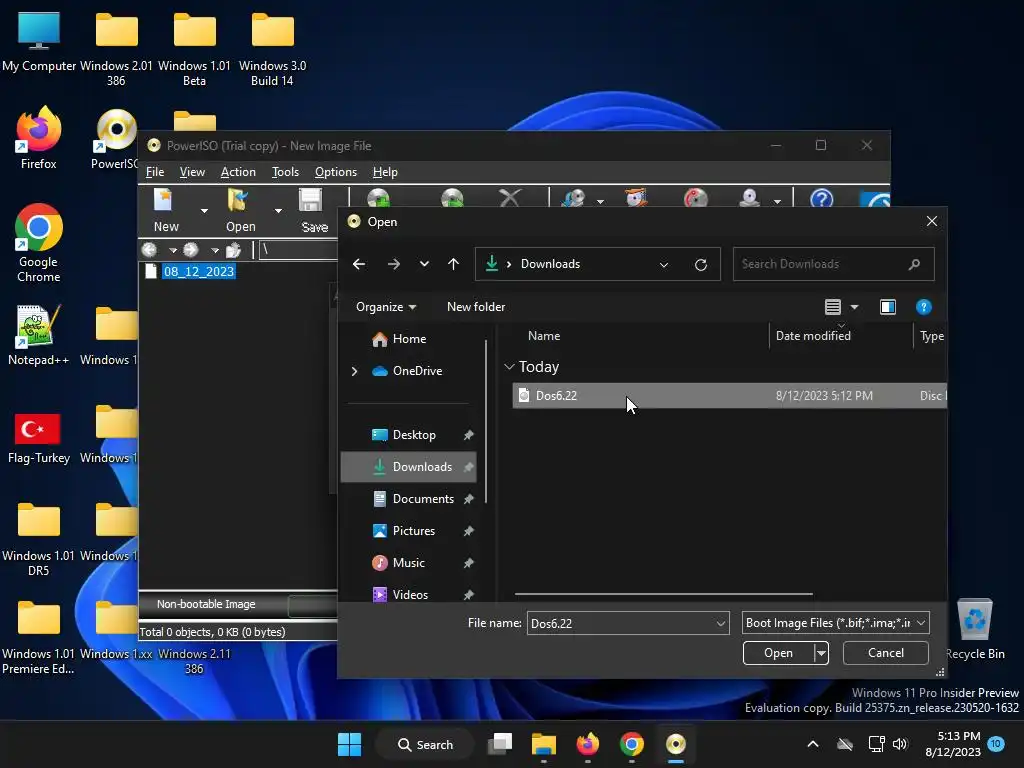Open dropdown arrow next to PowerISO New

[x=204, y=210]
